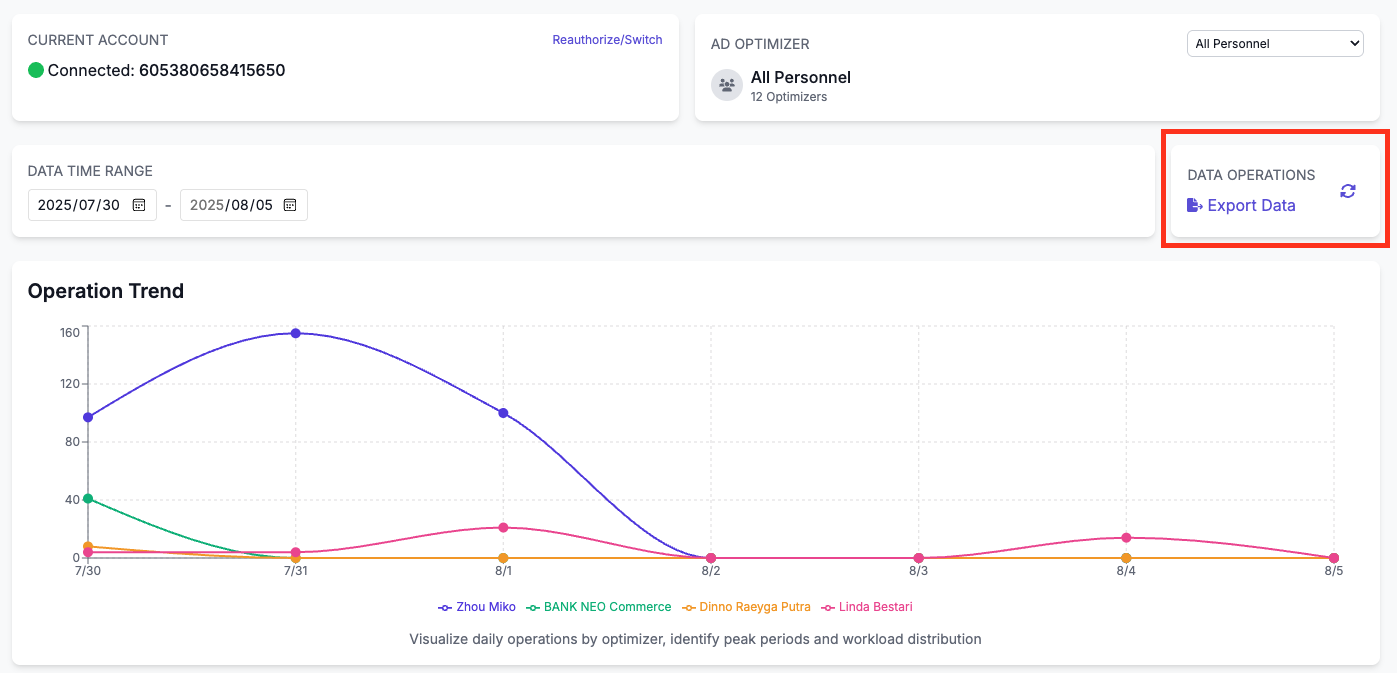This screenshot has width=1397, height=673.
Task: Click Zhou Miko's data point on 8/1
Action: 503,413
